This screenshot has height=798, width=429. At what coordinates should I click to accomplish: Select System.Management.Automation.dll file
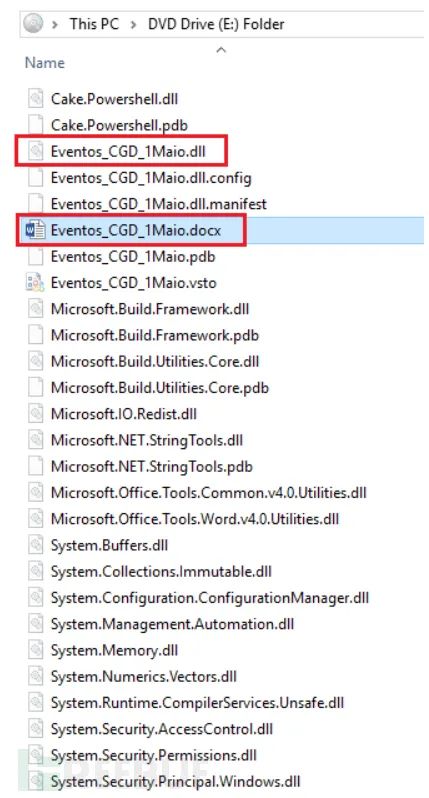coord(173,624)
